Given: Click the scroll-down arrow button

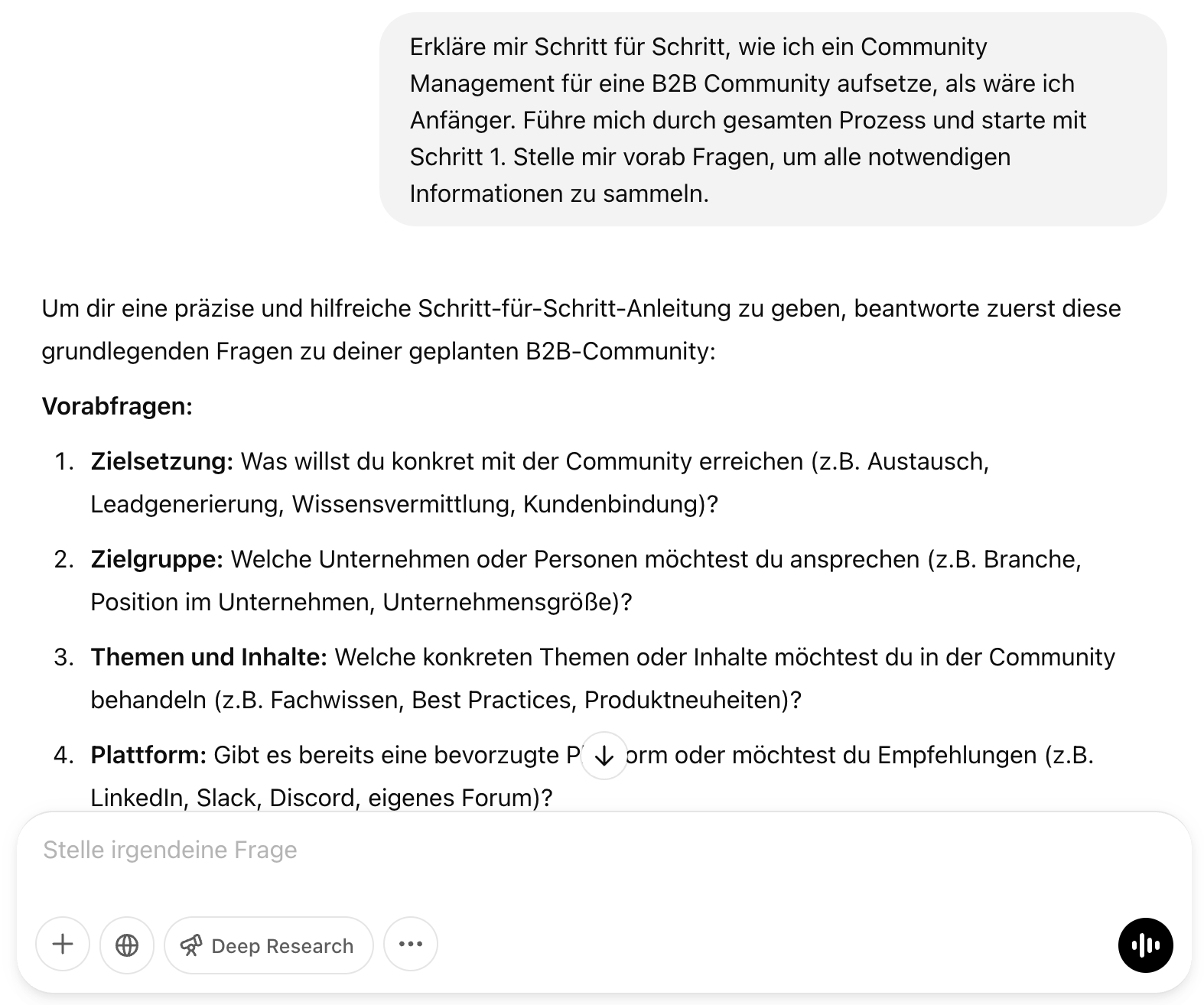Looking at the screenshot, I should [x=604, y=756].
